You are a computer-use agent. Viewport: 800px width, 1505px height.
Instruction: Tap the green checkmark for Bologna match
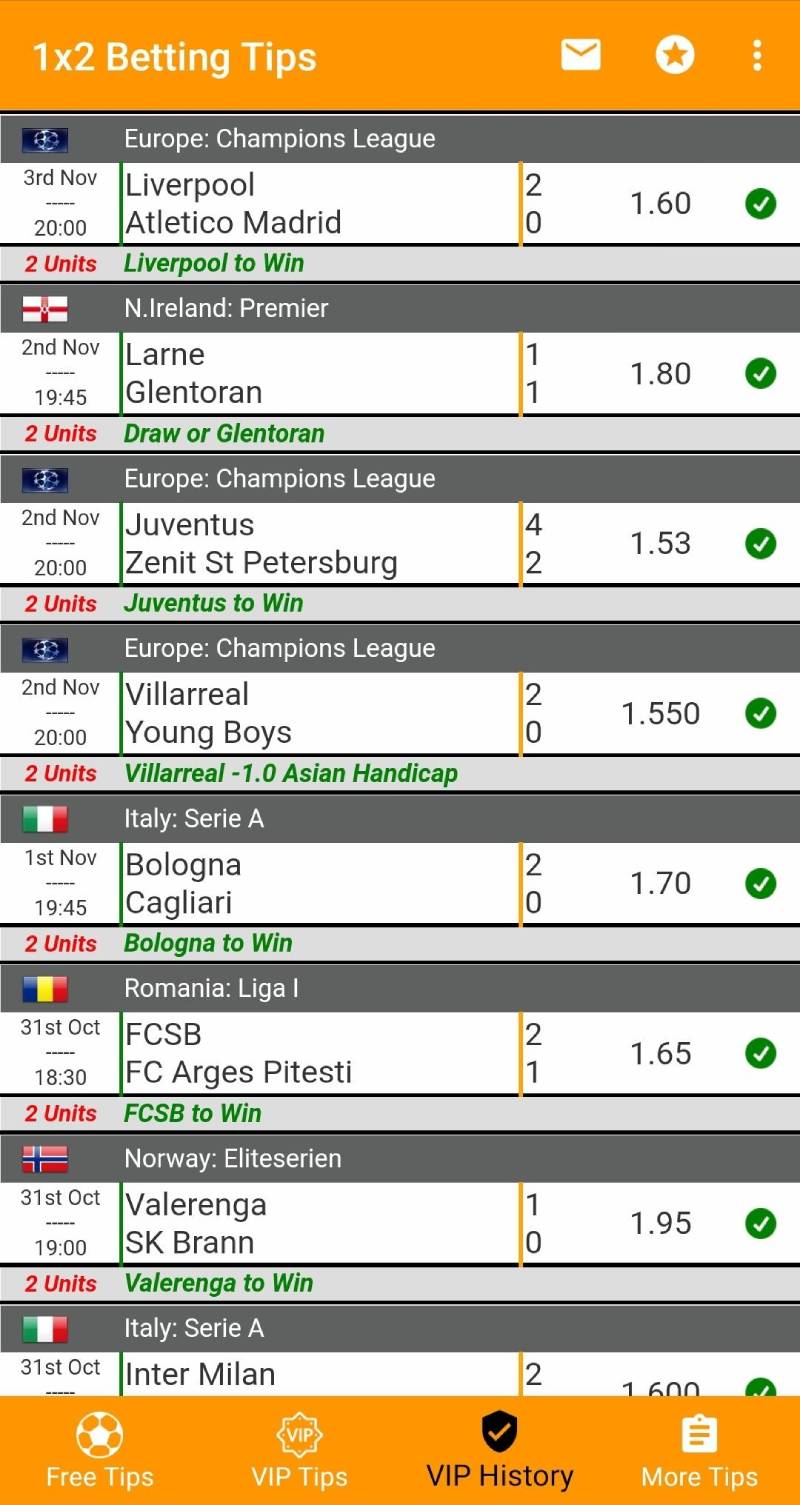pyautogui.click(x=761, y=884)
